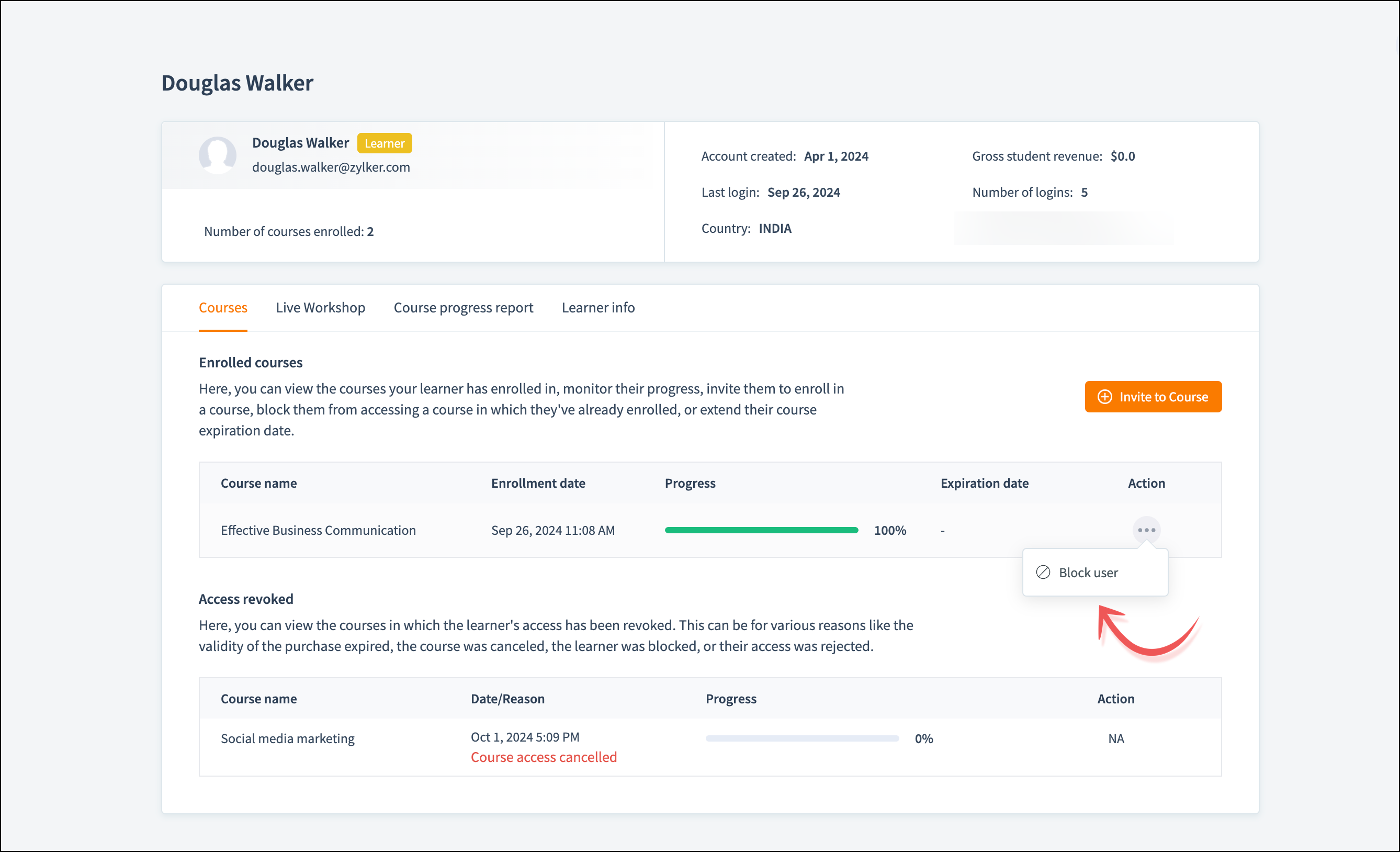The height and width of the screenshot is (852, 1400).
Task: Open the Course progress report tab
Action: pos(463,308)
